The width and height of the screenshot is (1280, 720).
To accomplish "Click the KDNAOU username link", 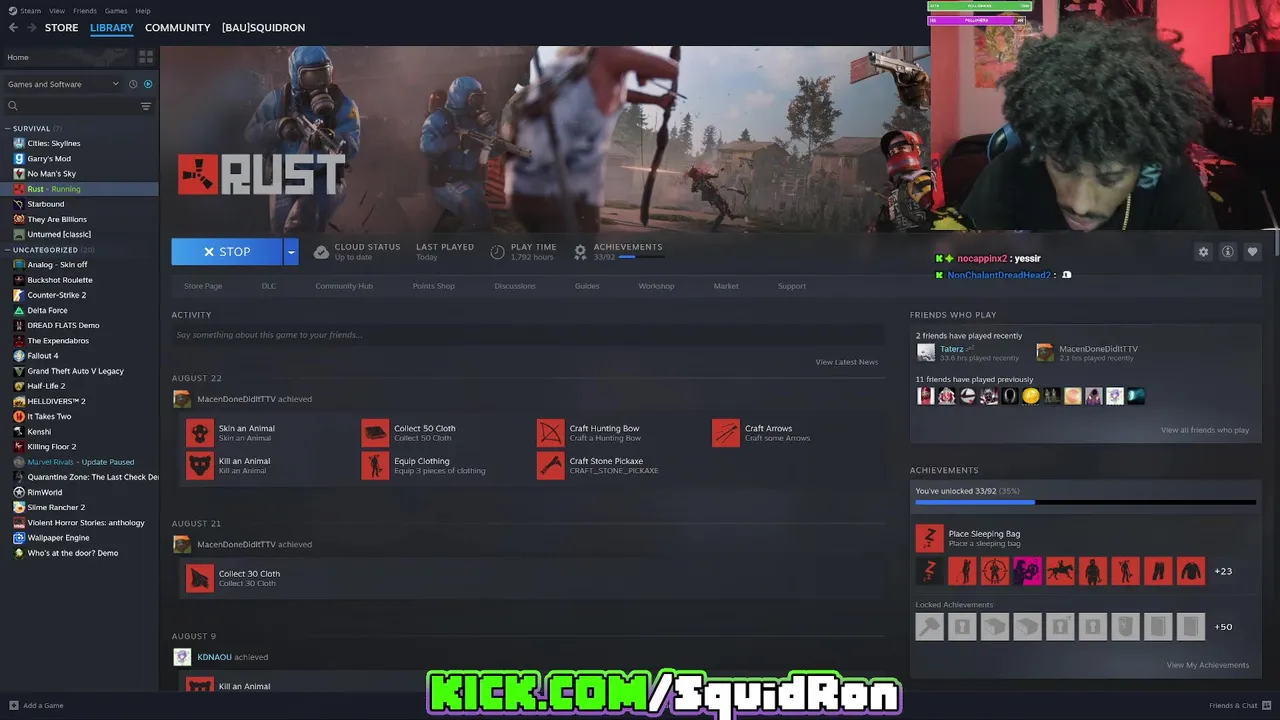I will pos(214,657).
